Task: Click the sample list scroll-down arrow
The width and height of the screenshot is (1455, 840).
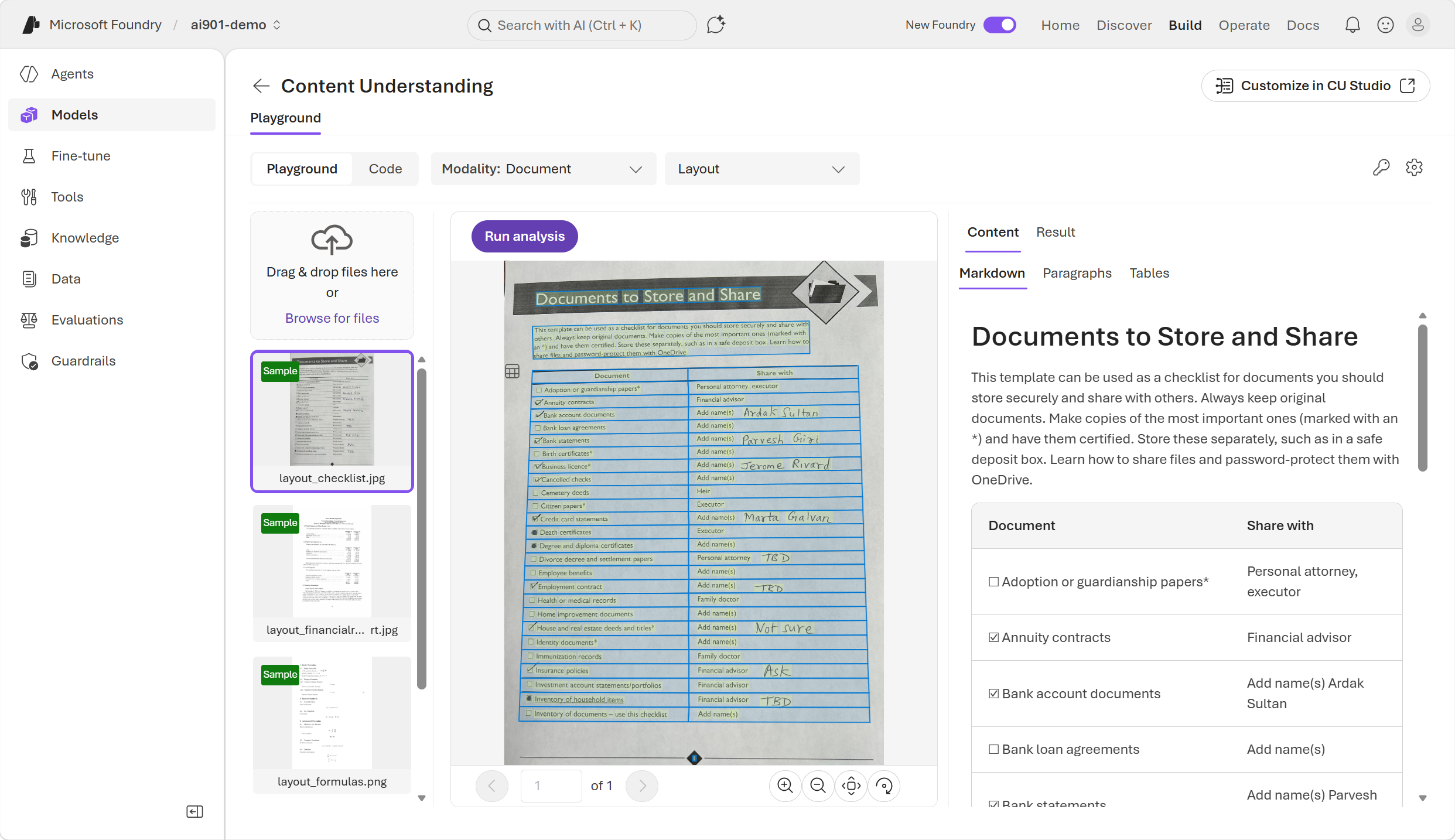Action: coord(422,798)
